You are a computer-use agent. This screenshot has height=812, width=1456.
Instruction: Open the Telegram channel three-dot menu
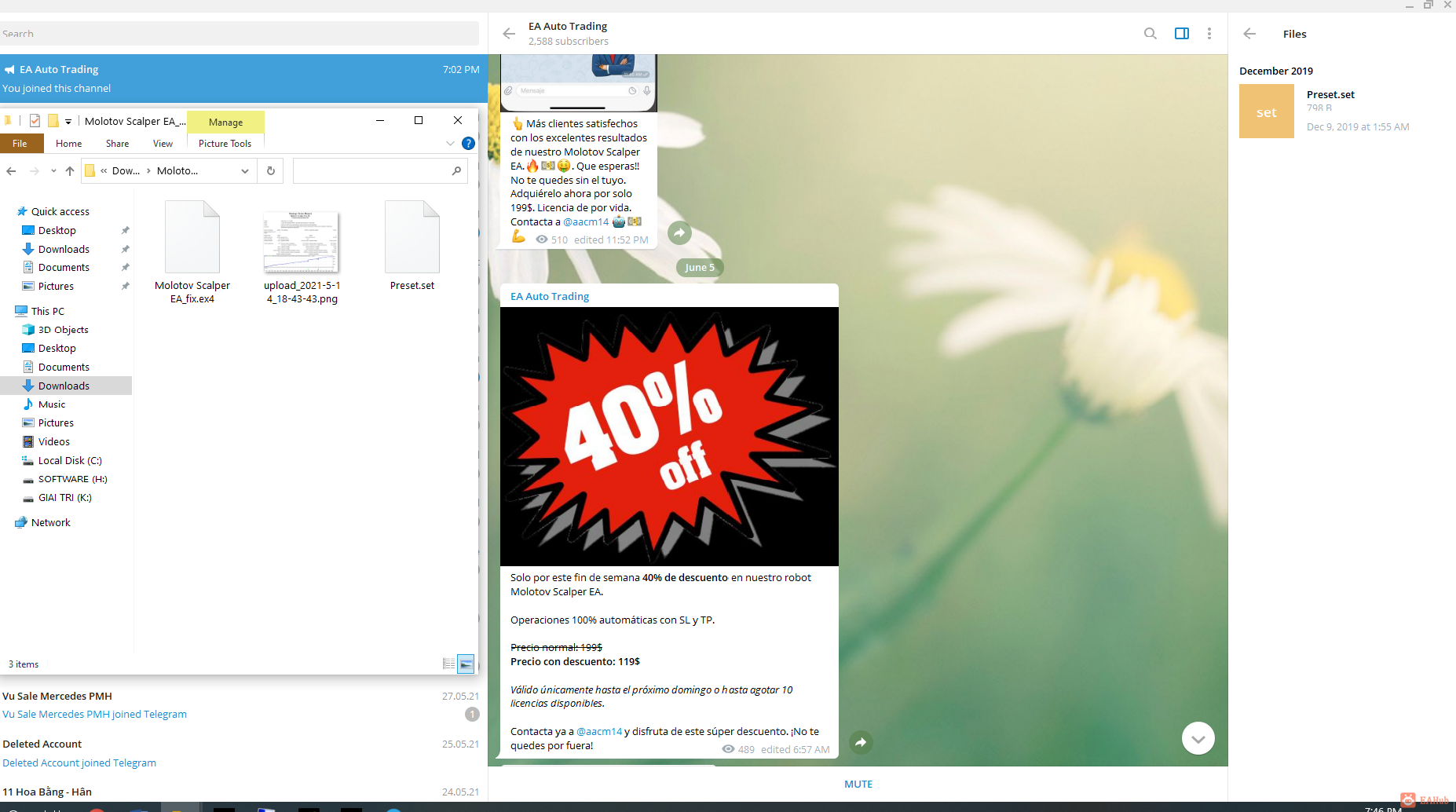click(1209, 34)
